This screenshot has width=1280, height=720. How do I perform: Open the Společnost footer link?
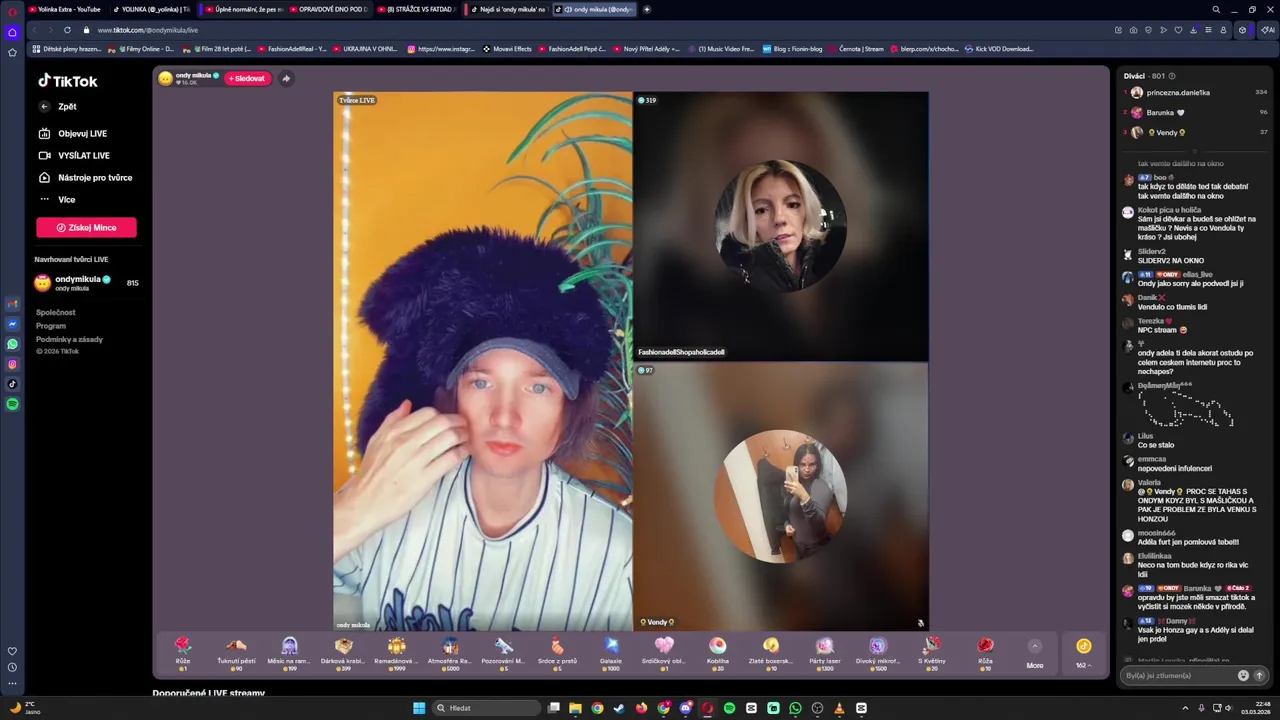click(x=55, y=312)
